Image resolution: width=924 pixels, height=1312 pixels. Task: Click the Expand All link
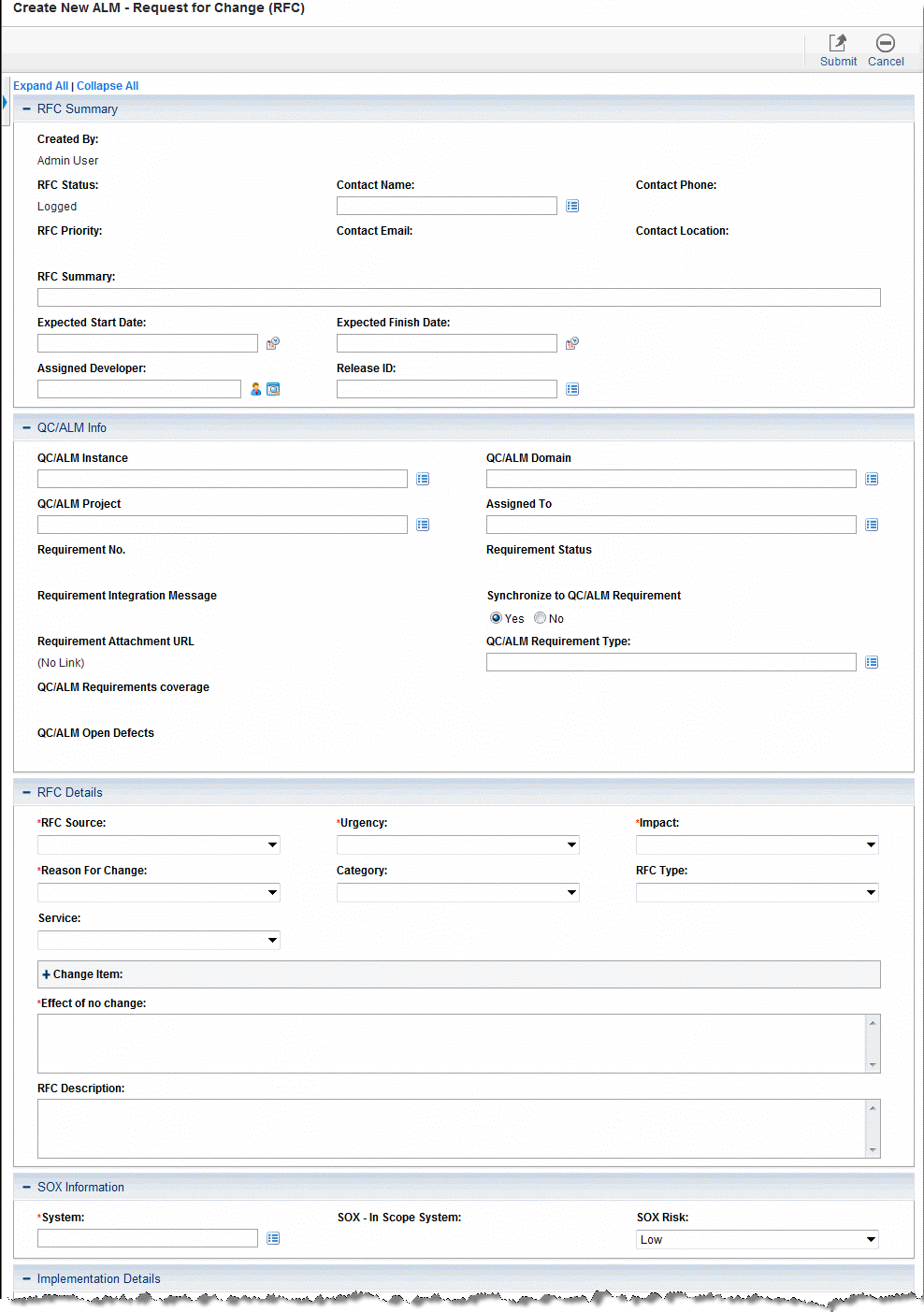pos(40,86)
